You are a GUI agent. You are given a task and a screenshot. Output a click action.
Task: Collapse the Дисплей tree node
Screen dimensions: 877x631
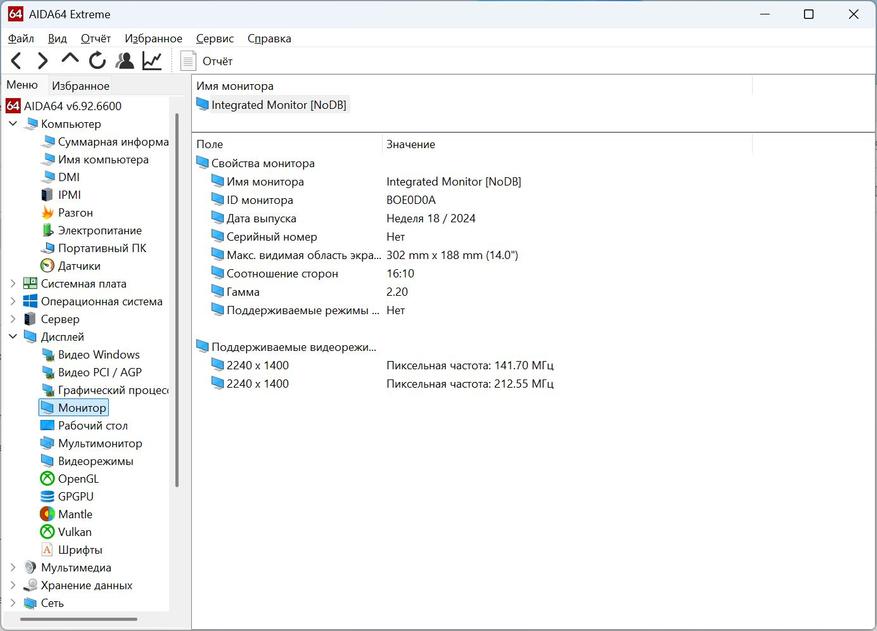click(x=13, y=337)
